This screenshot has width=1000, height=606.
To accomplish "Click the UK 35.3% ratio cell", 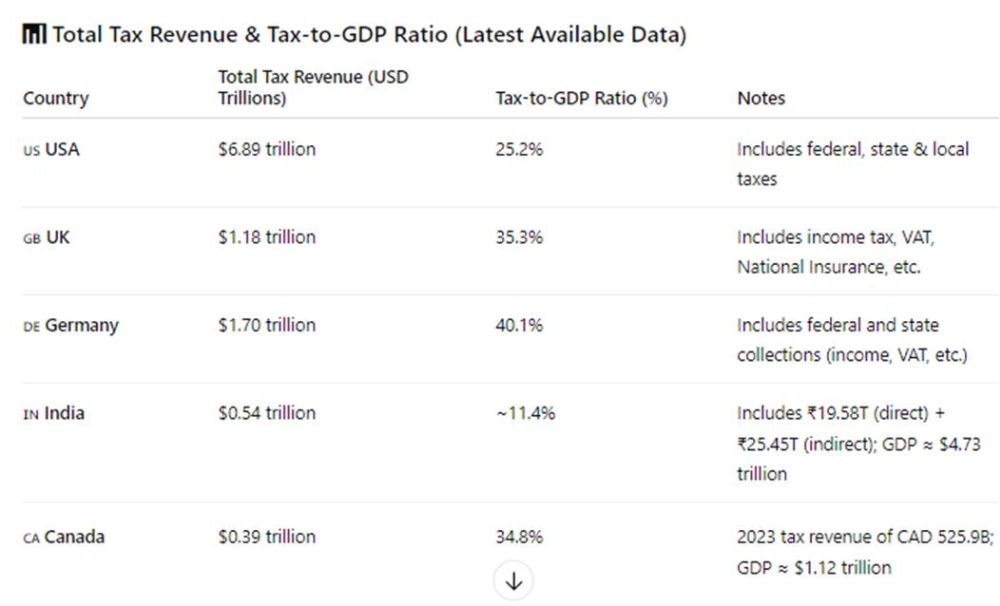I will click(x=520, y=238).
